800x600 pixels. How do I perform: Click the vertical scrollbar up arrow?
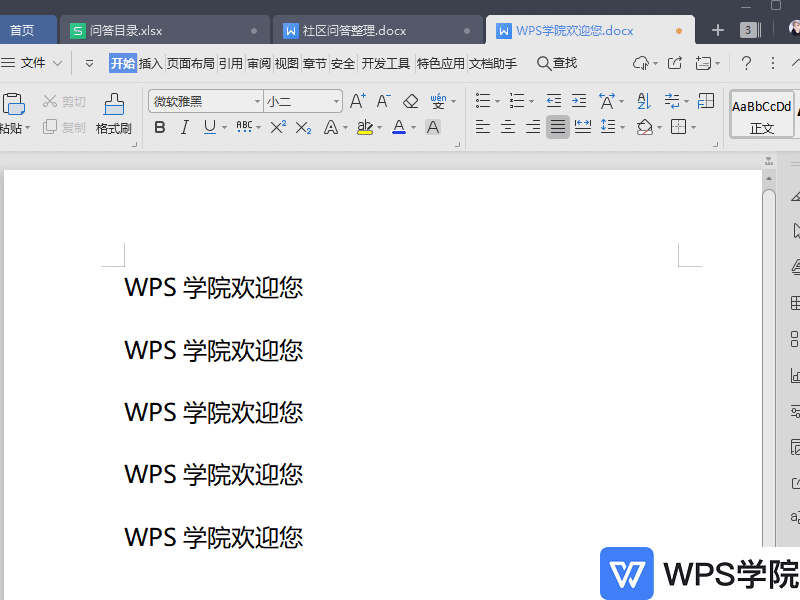(x=769, y=179)
